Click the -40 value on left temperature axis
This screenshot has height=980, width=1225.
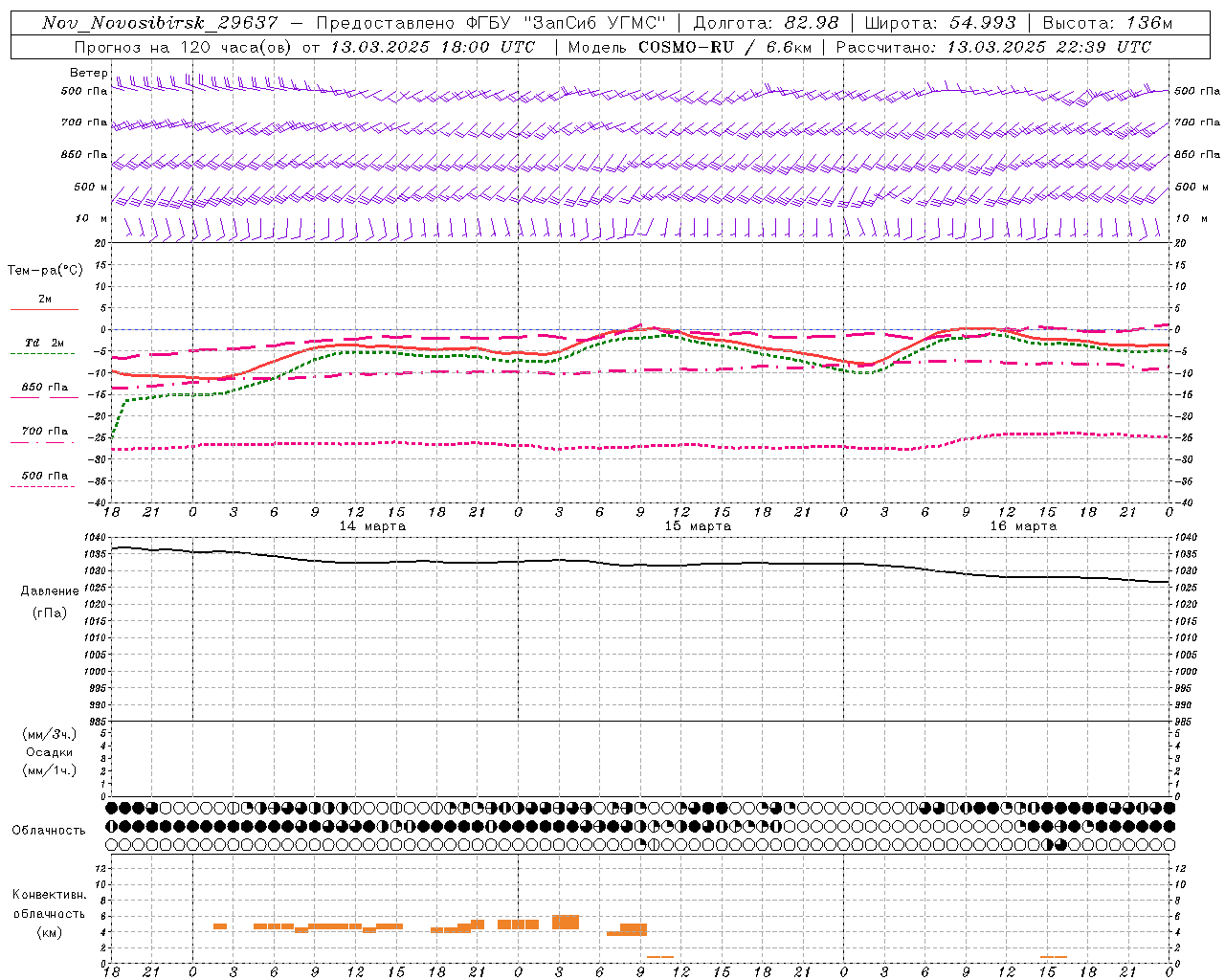pyautogui.click(x=97, y=503)
